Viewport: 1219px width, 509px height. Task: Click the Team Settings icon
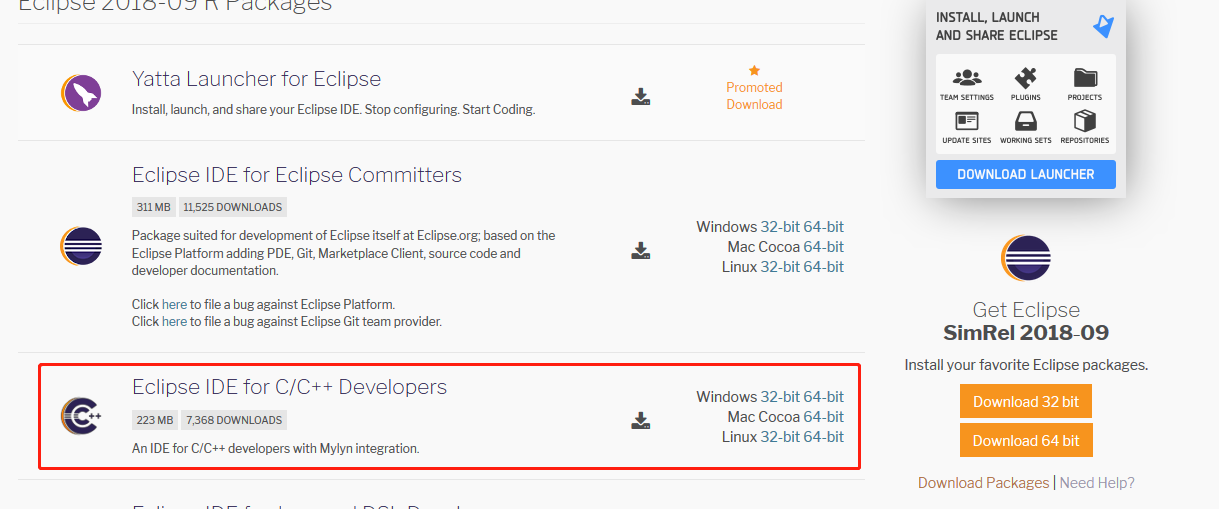click(x=967, y=78)
